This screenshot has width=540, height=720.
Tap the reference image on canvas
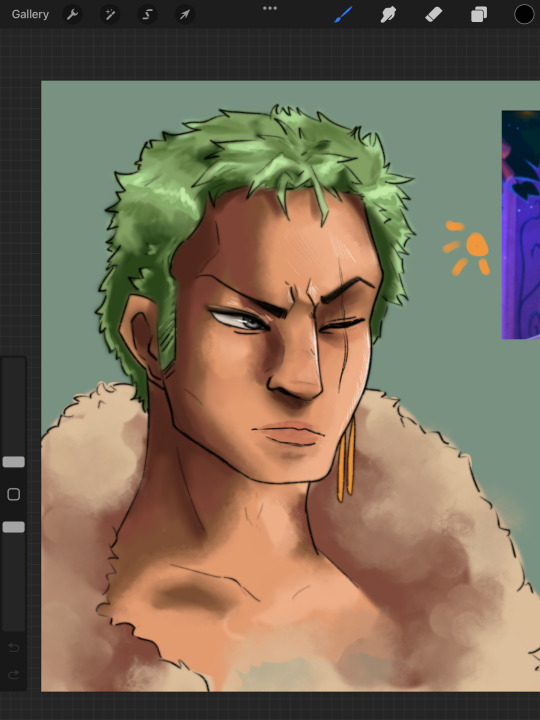(x=521, y=225)
